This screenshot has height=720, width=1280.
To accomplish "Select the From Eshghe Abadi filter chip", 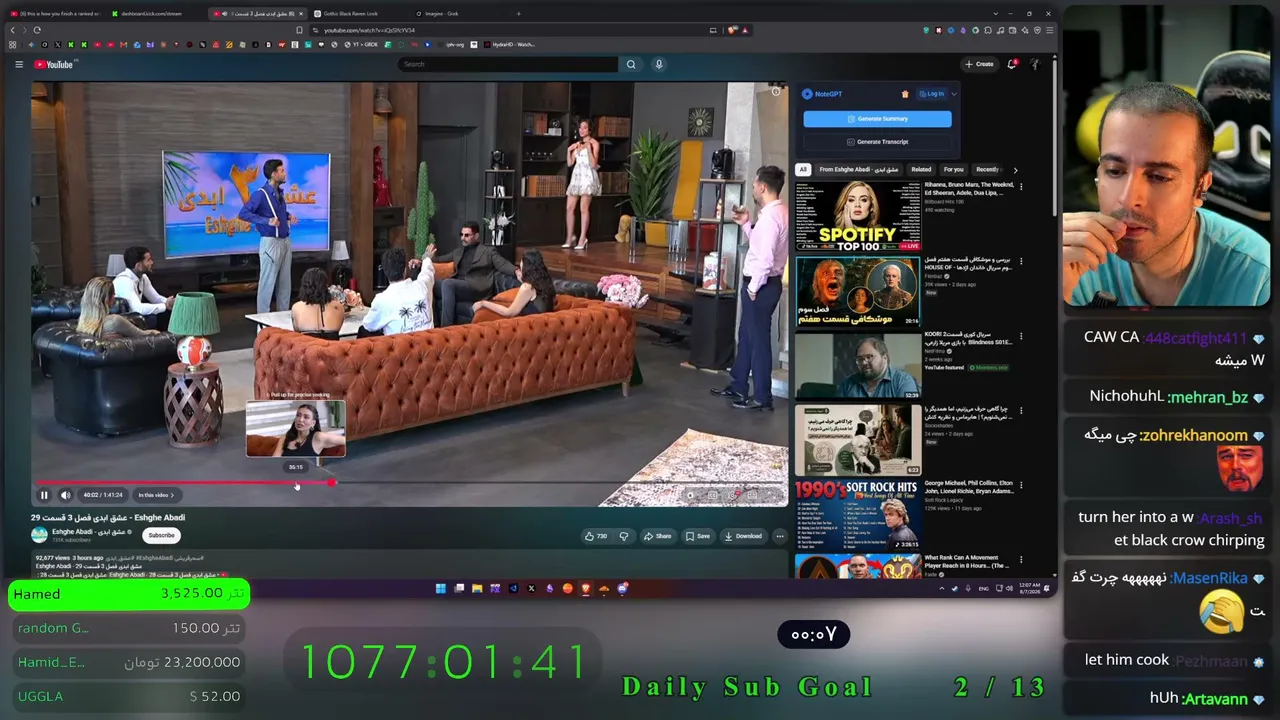I will coord(858,170).
